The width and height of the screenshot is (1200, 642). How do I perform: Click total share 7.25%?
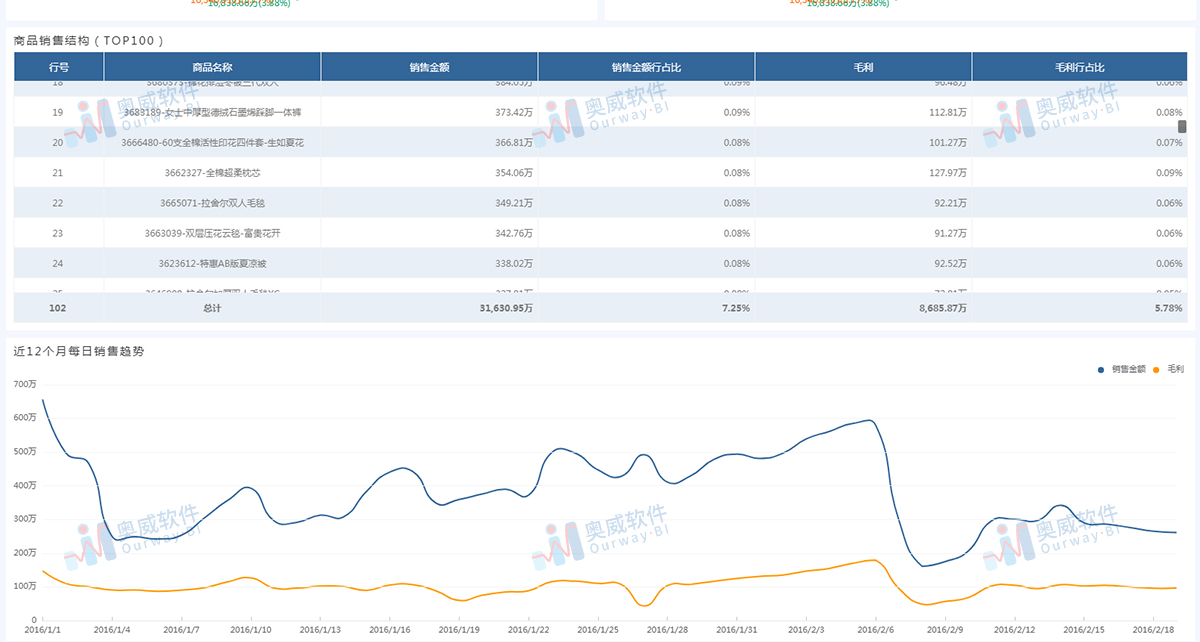[x=738, y=308]
